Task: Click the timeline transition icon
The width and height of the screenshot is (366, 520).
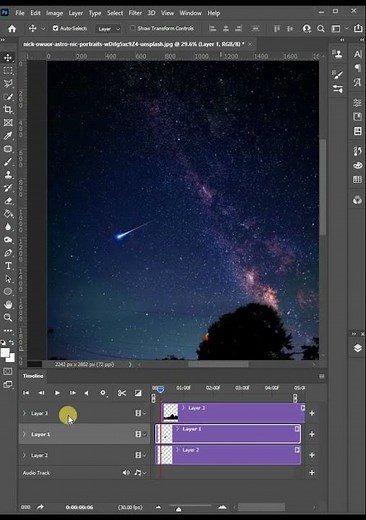Action: click(138, 393)
